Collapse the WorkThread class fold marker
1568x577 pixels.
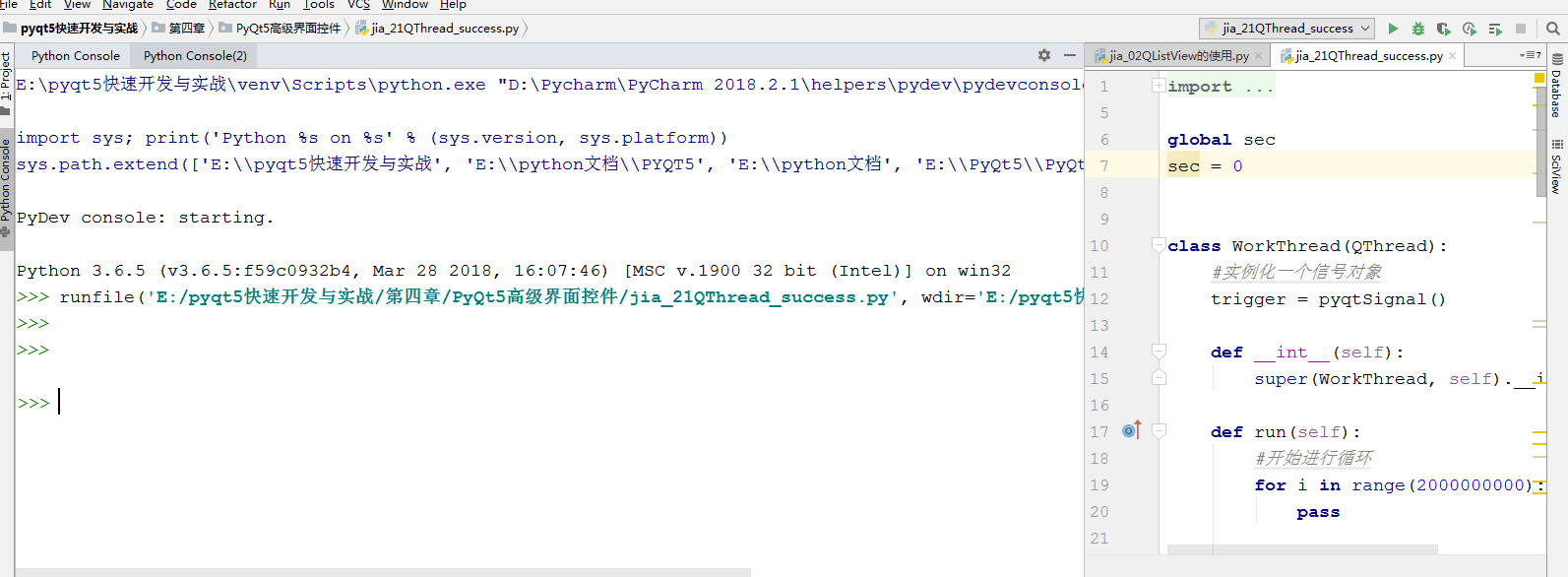coord(1159,245)
